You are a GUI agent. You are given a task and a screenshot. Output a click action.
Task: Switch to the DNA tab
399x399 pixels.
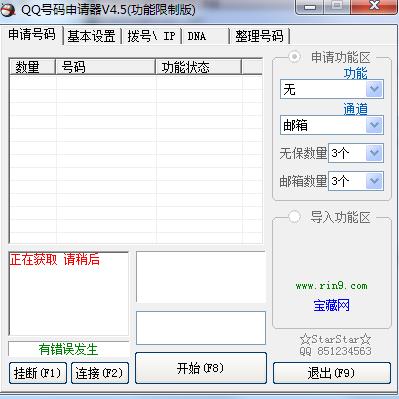point(206,36)
